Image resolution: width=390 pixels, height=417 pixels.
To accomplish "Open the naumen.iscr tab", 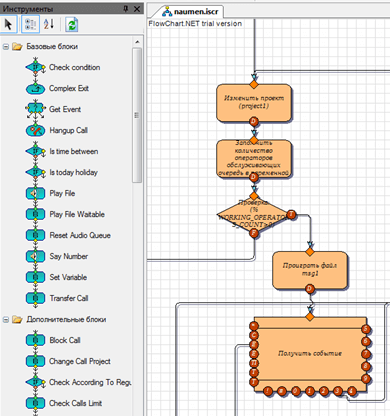I will point(190,12).
